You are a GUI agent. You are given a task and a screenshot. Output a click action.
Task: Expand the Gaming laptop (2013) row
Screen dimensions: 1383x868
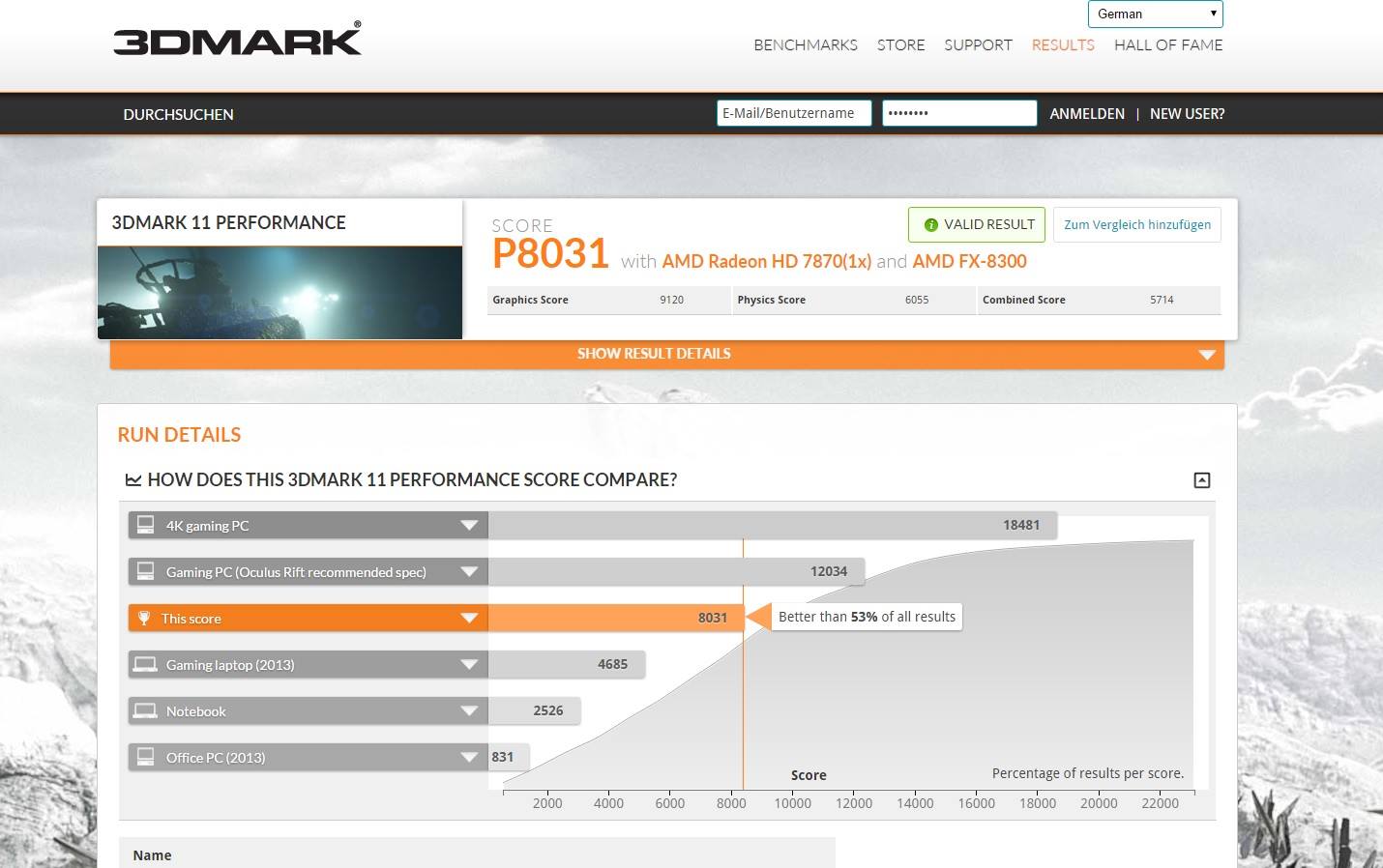click(469, 665)
